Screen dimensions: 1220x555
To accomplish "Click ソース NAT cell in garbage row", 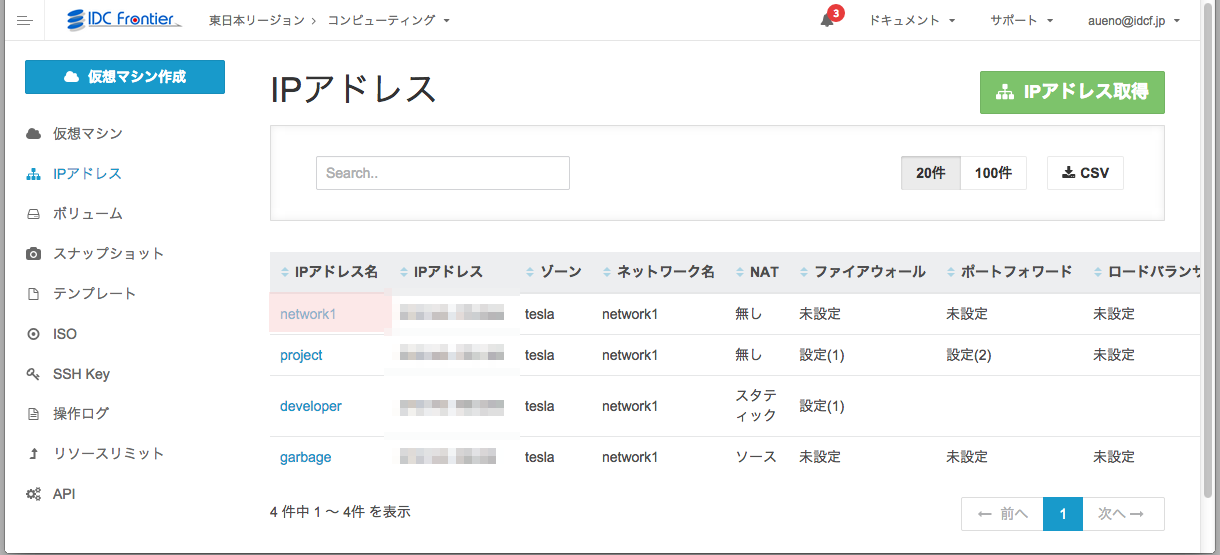I will pos(756,457).
